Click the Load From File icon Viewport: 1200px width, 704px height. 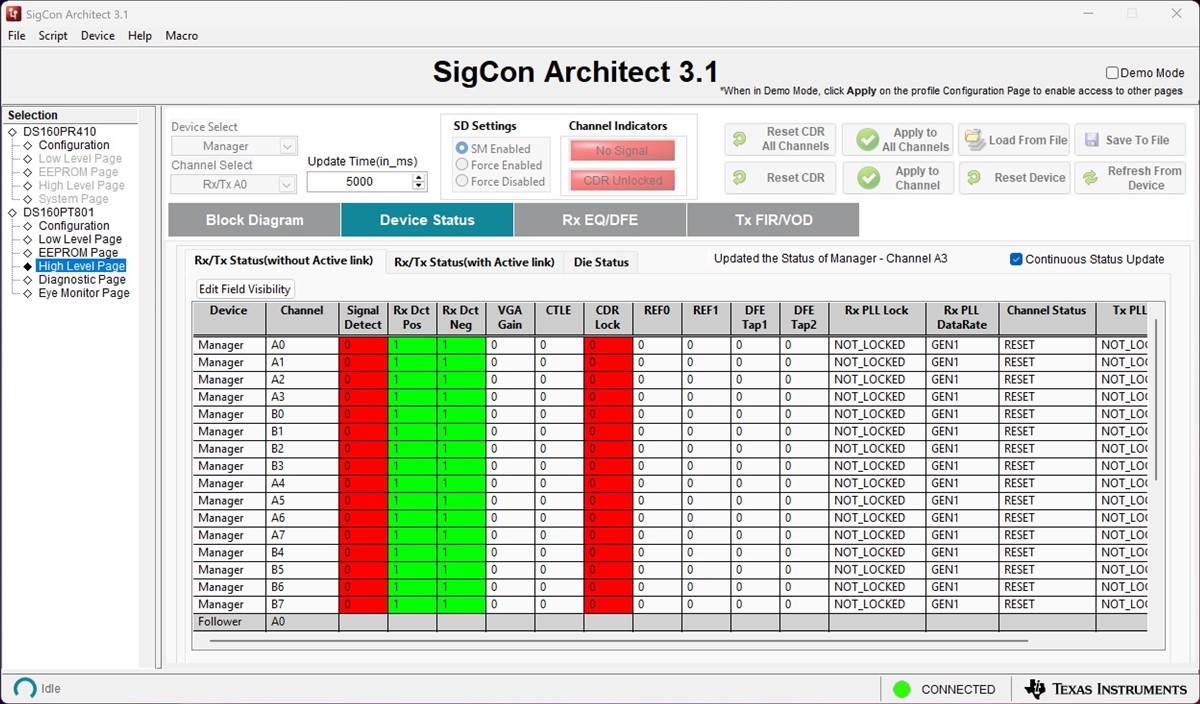(975, 140)
